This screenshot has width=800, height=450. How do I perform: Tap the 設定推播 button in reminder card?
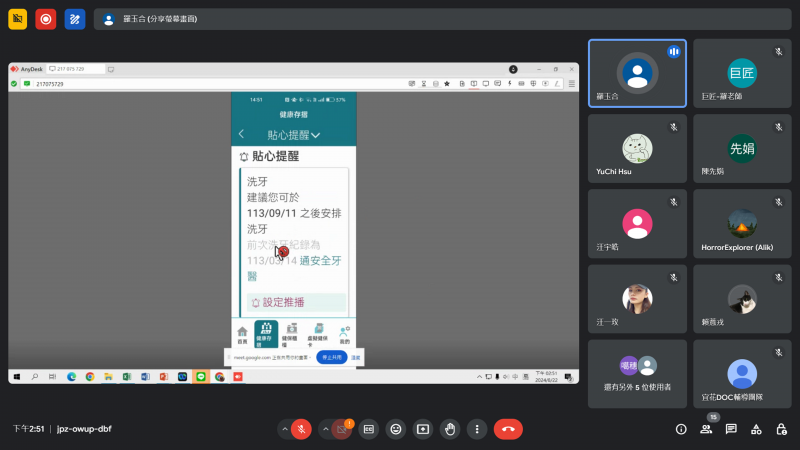point(296,303)
